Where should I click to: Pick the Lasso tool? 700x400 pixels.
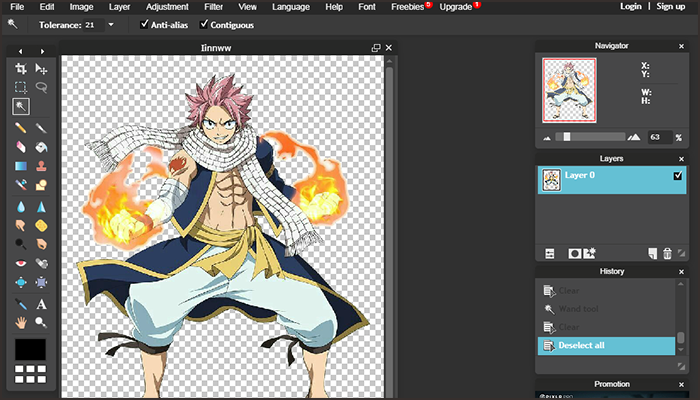coord(41,87)
